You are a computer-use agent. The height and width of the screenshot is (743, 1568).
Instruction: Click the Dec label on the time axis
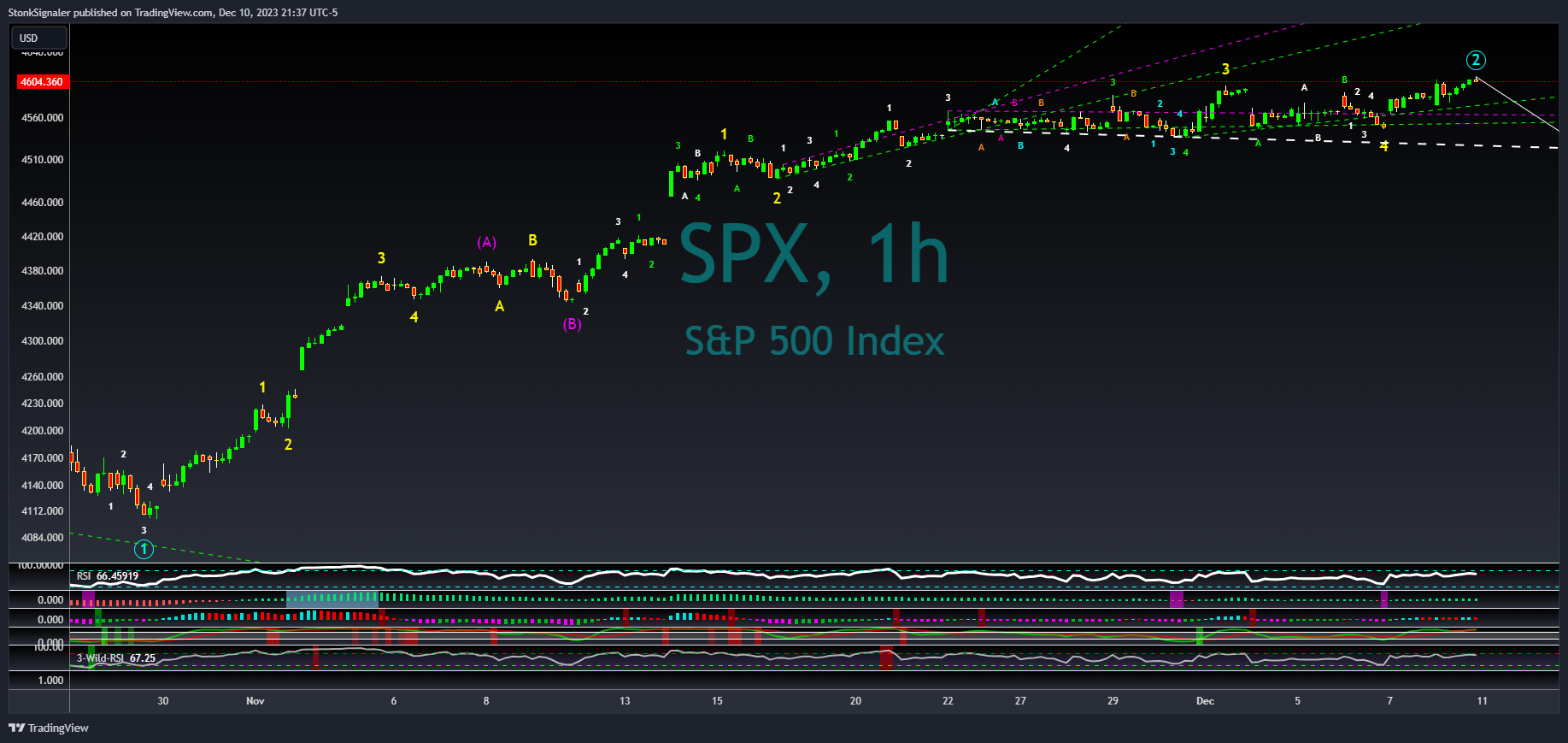1205,701
